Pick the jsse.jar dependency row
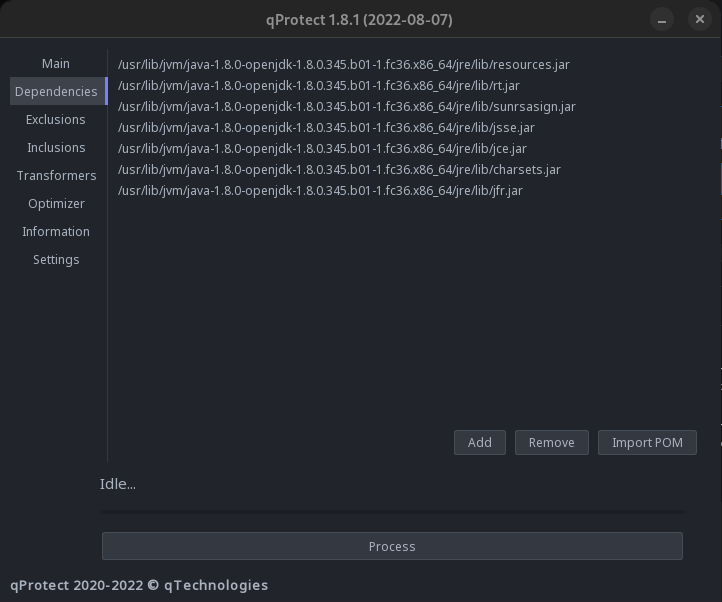 [326, 127]
